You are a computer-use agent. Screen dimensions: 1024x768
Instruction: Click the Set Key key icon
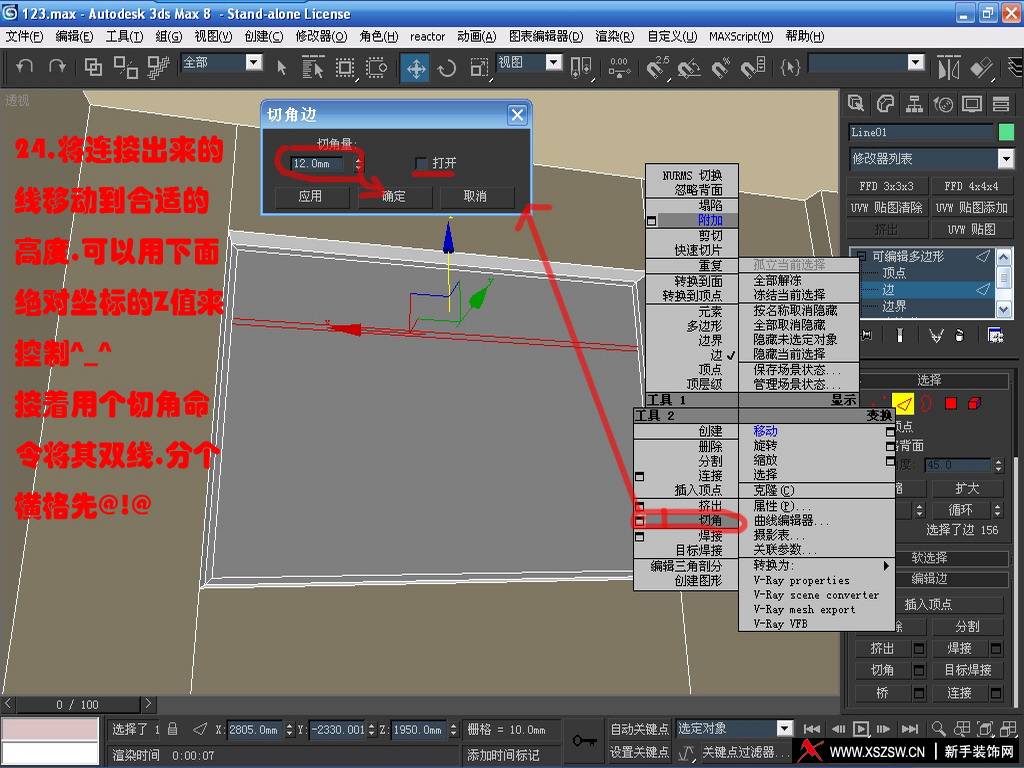(583, 740)
